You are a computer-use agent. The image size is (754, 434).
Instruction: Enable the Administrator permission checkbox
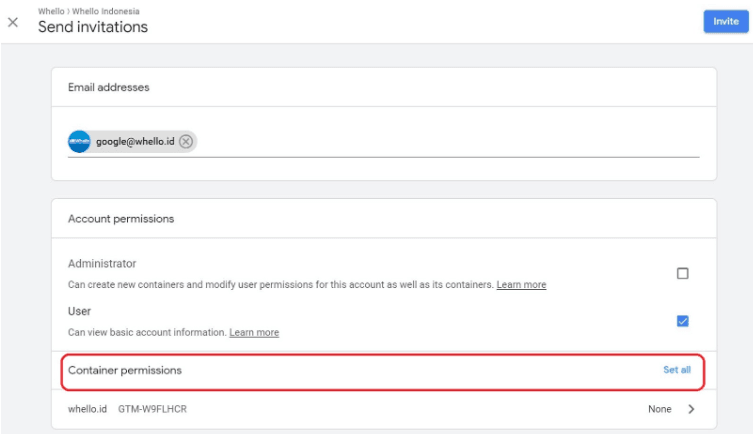point(682,273)
